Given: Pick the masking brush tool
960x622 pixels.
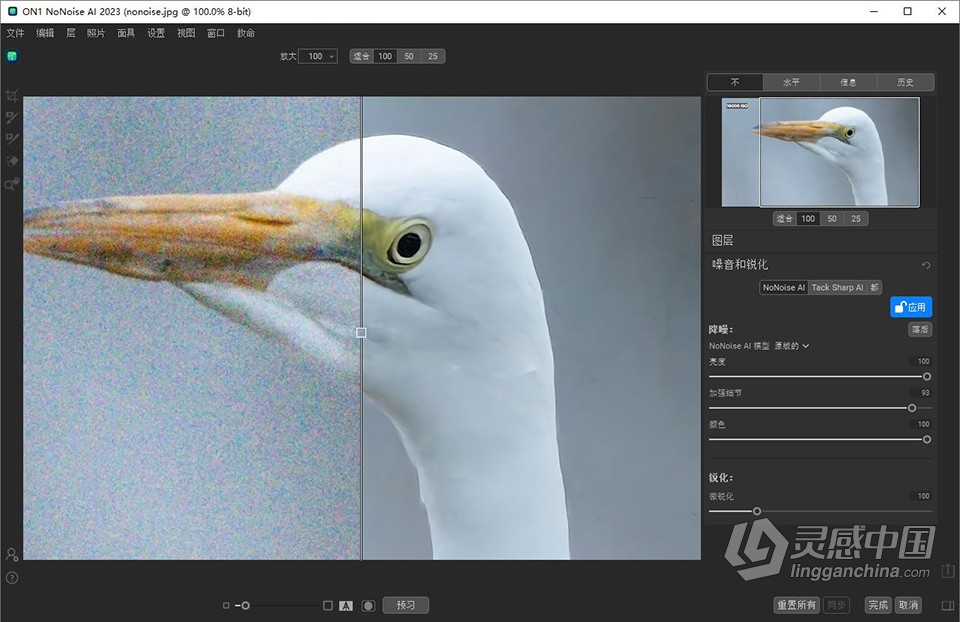Looking at the screenshot, I should point(12,117).
